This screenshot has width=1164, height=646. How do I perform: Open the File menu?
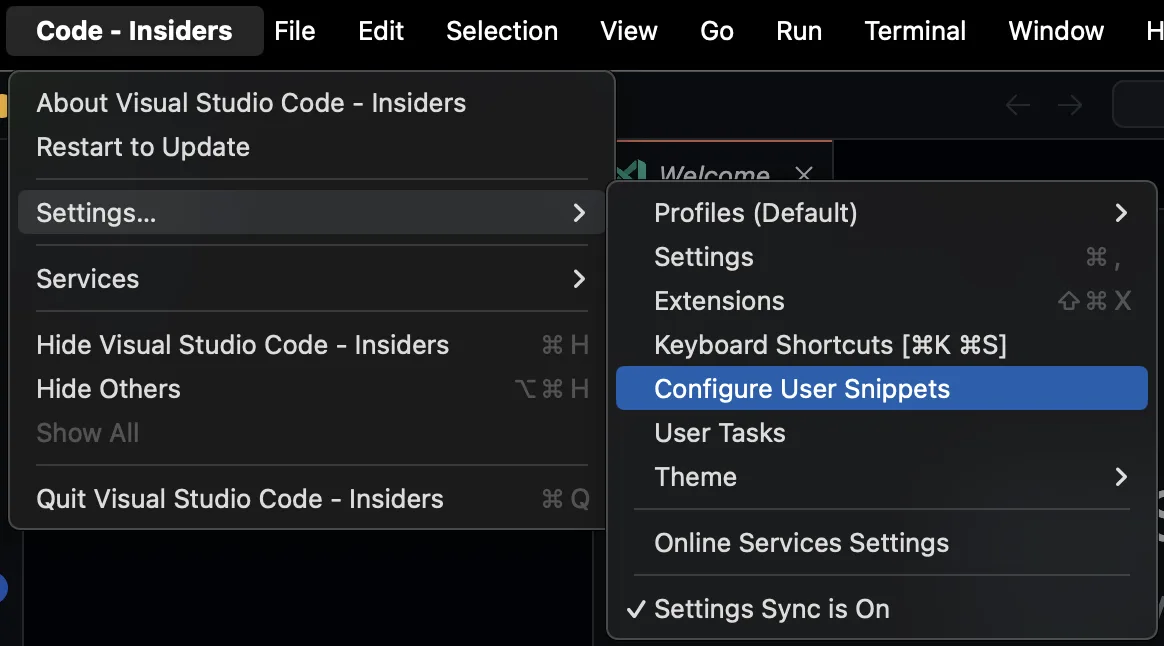click(295, 31)
